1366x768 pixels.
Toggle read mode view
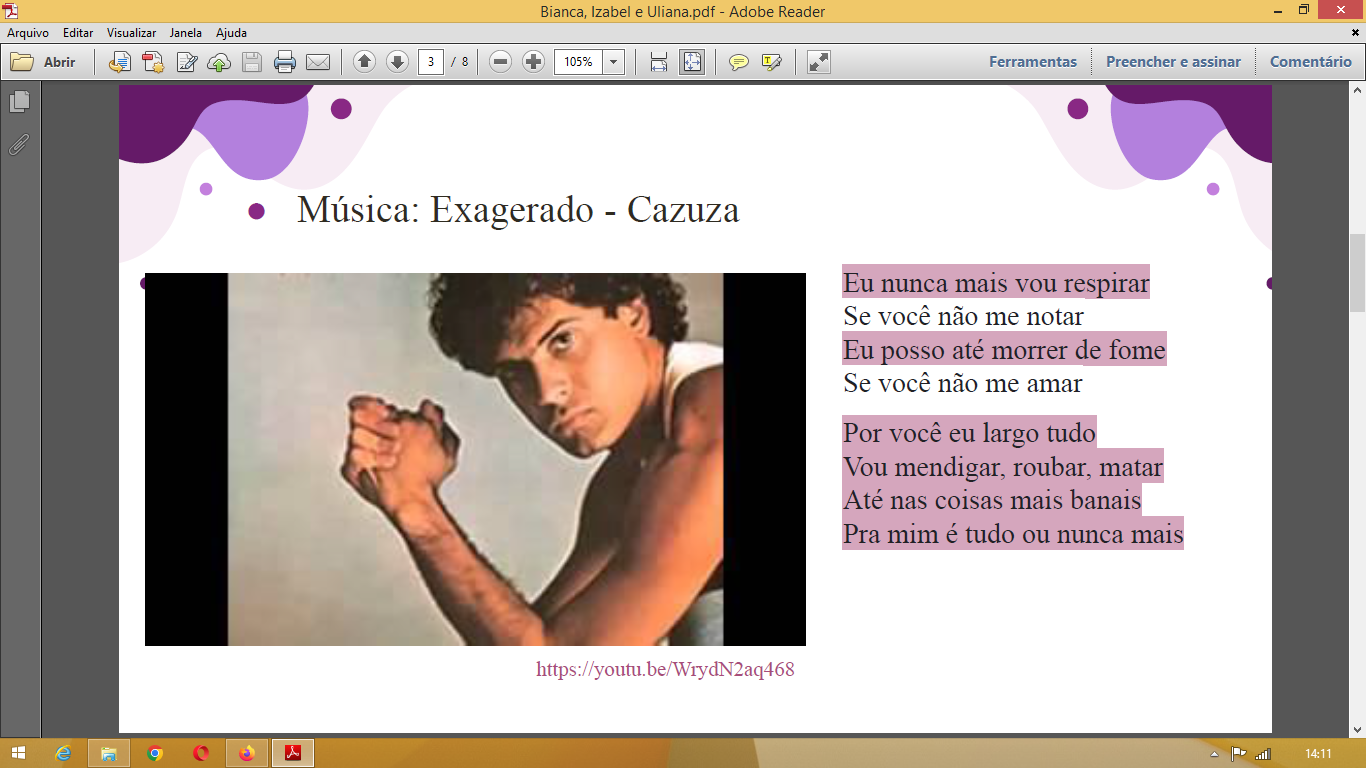[819, 62]
